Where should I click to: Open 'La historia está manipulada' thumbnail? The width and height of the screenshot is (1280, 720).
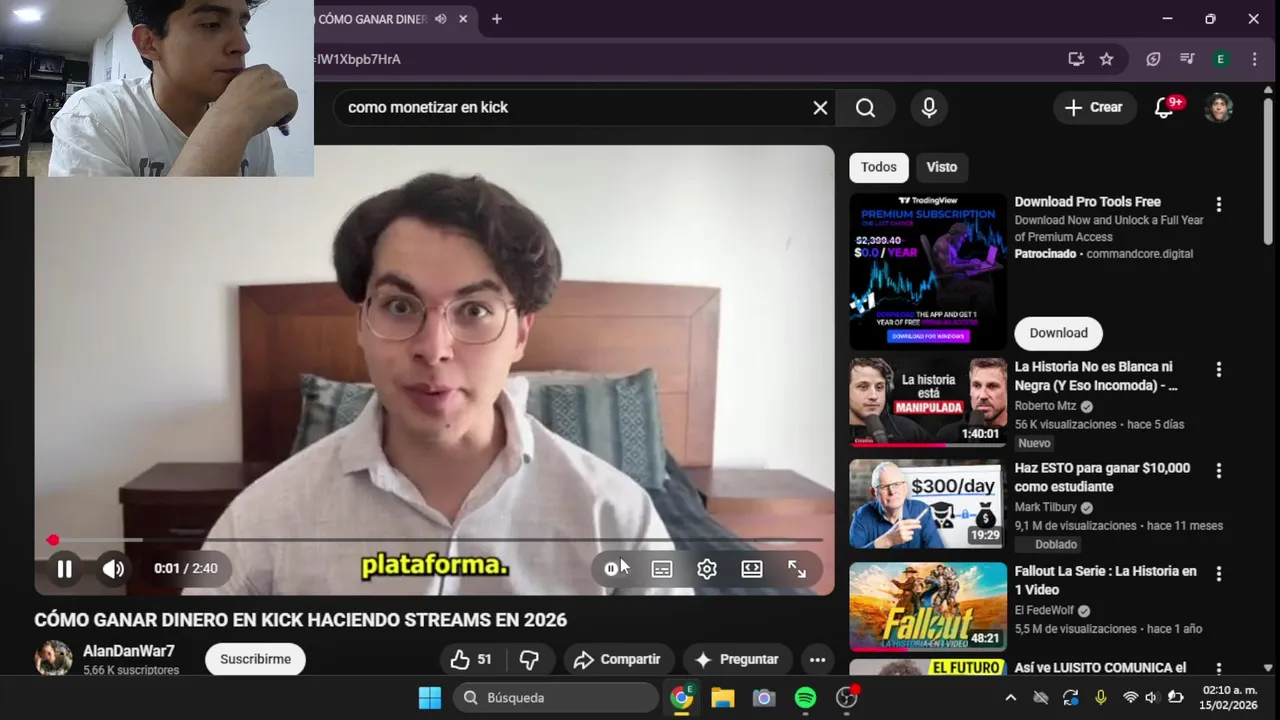pos(928,402)
